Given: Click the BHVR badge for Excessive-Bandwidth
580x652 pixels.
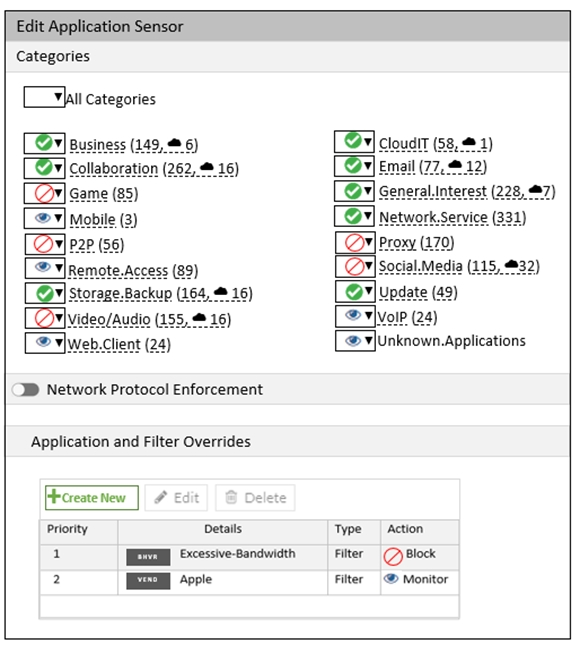Looking at the screenshot, I should (x=148, y=557).
